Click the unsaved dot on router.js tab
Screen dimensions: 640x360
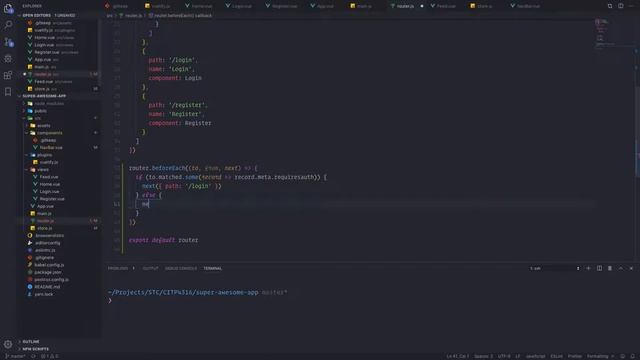coord(422,6)
